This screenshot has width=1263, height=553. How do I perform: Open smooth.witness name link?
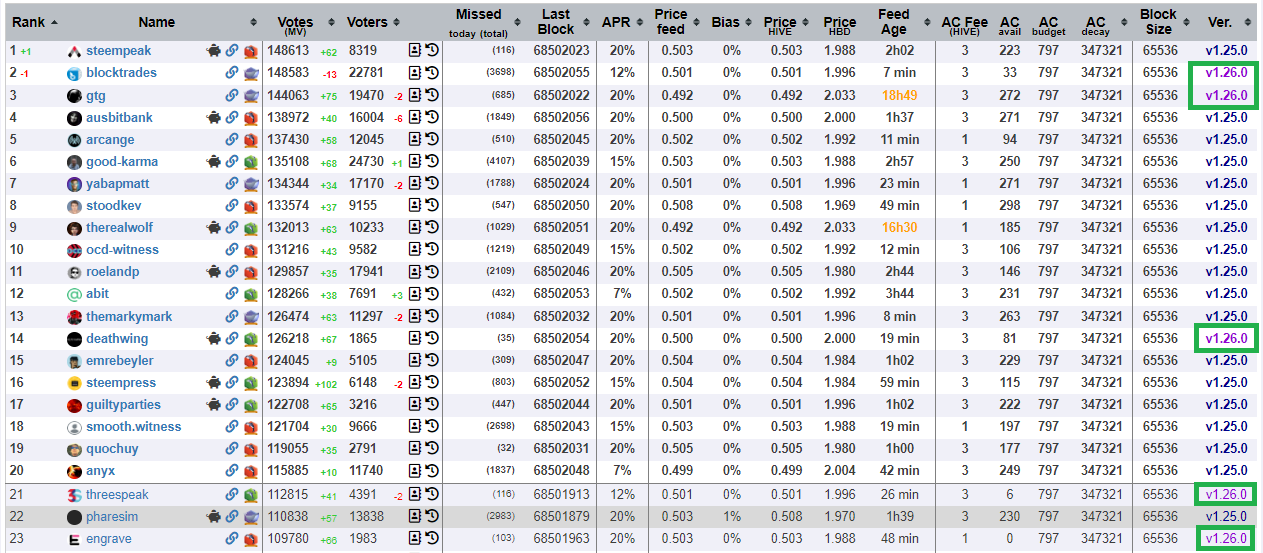[134, 426]
